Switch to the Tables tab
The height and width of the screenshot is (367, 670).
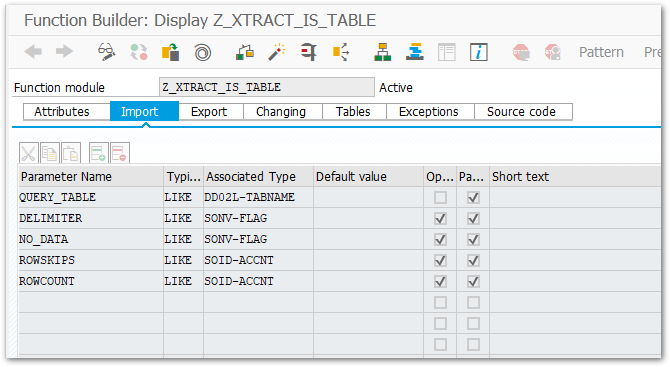[354, 112]
